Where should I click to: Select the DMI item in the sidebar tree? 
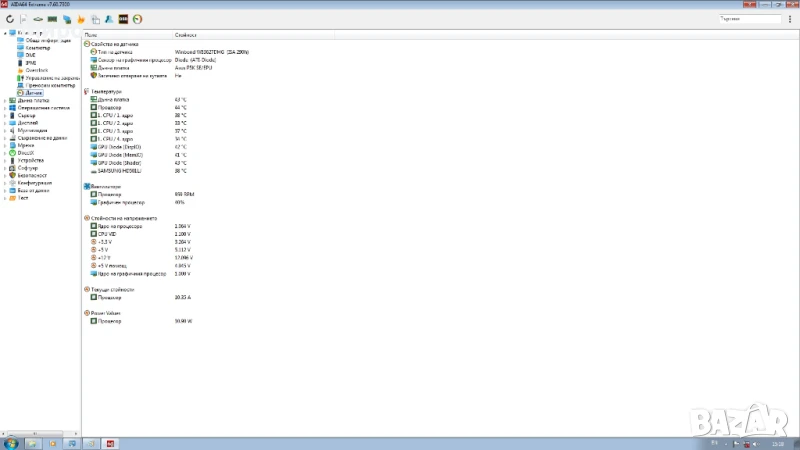coord(31,55)
